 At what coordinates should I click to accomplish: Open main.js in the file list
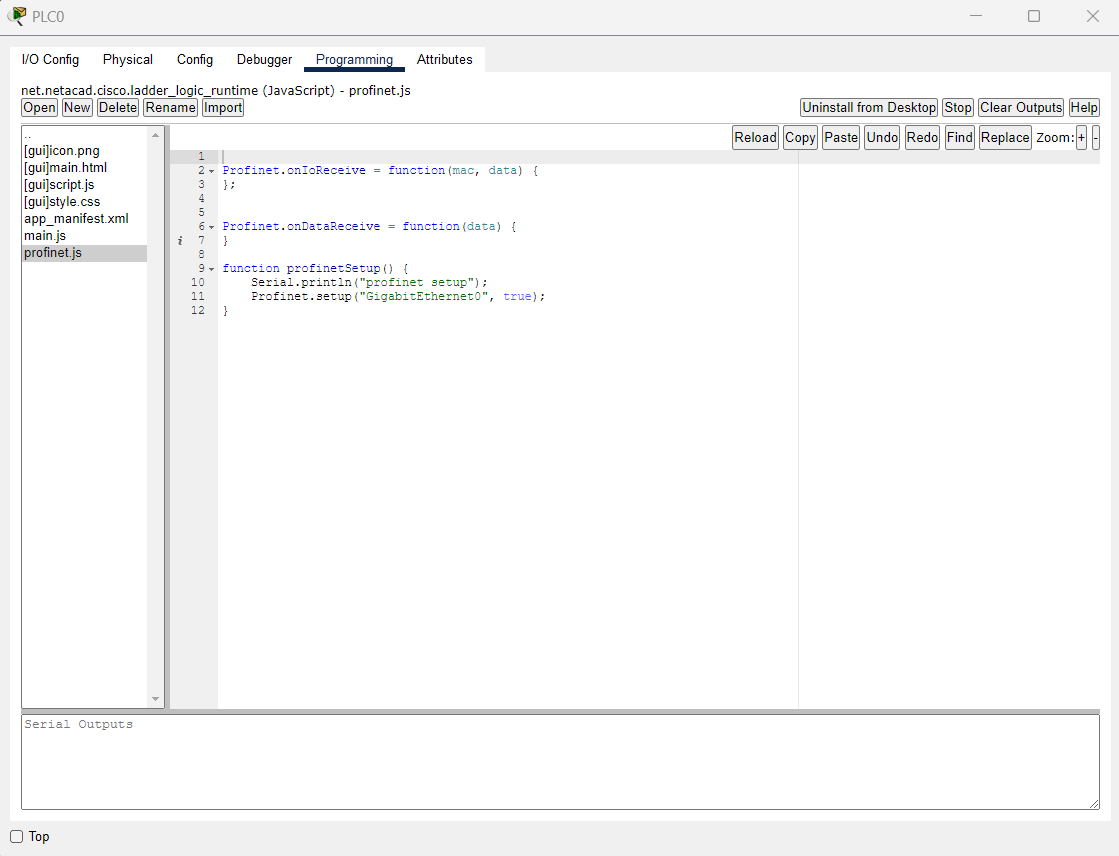click(45, 236)
